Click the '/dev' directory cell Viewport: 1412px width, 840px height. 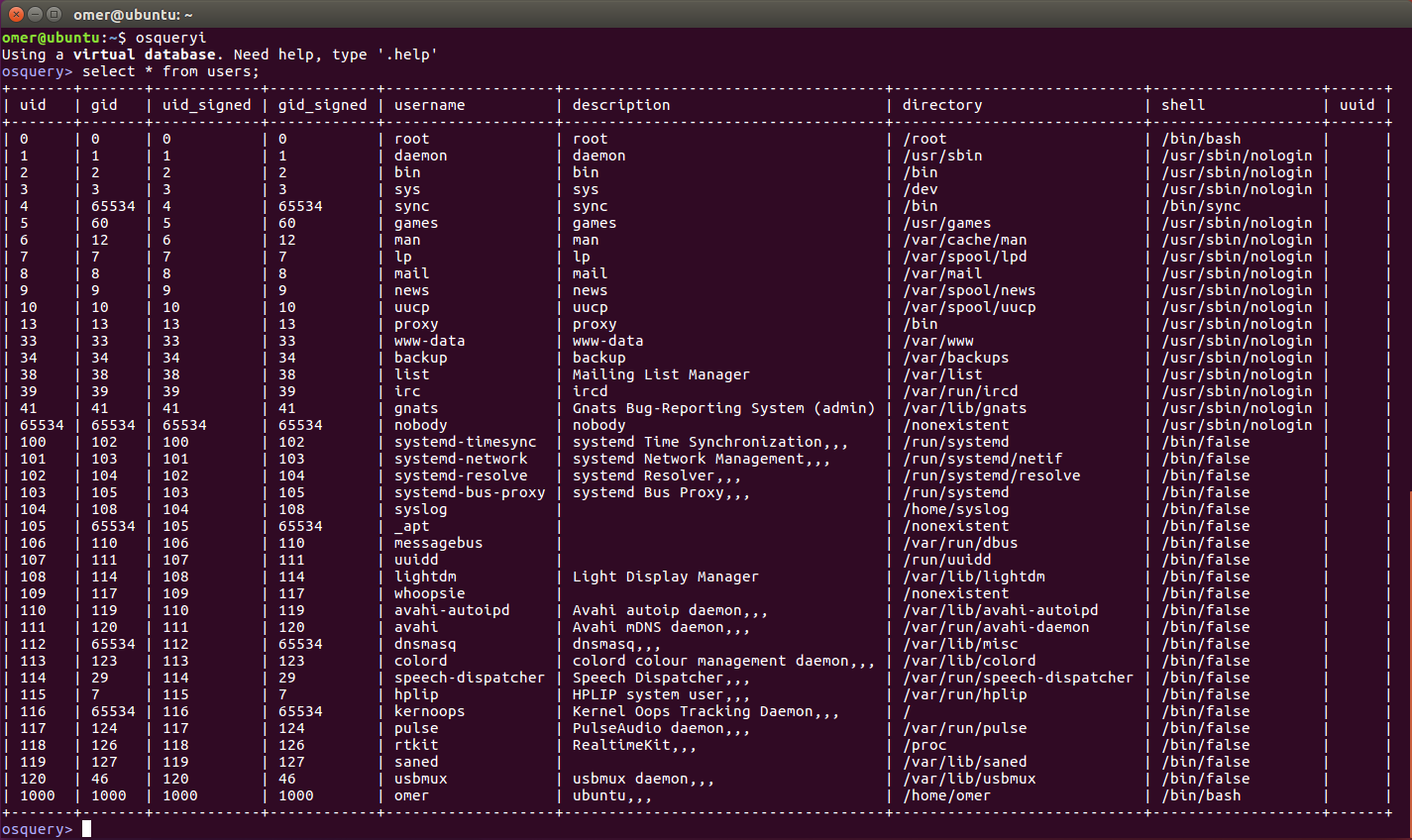click(x=921, y=189)
